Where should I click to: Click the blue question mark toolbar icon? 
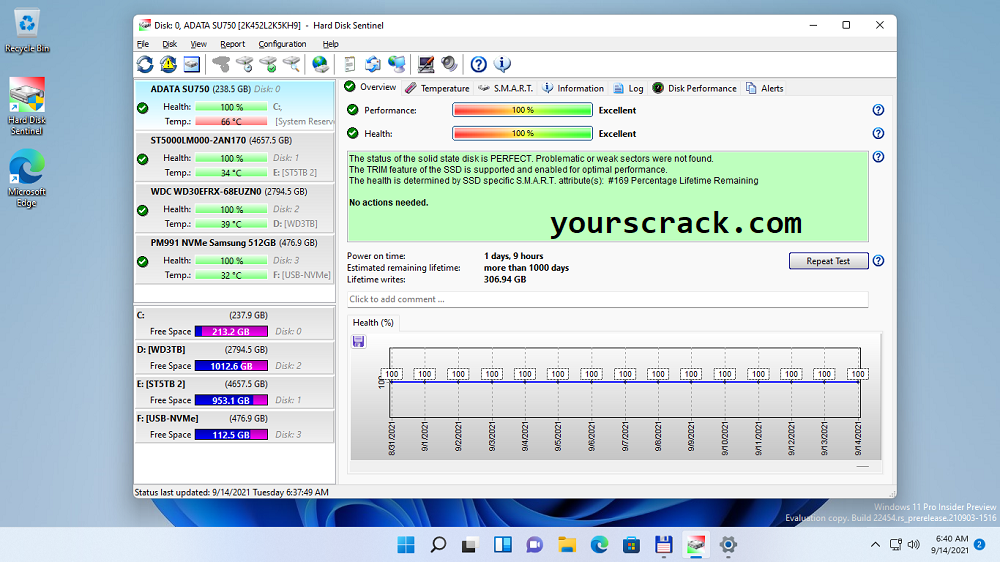478,64
